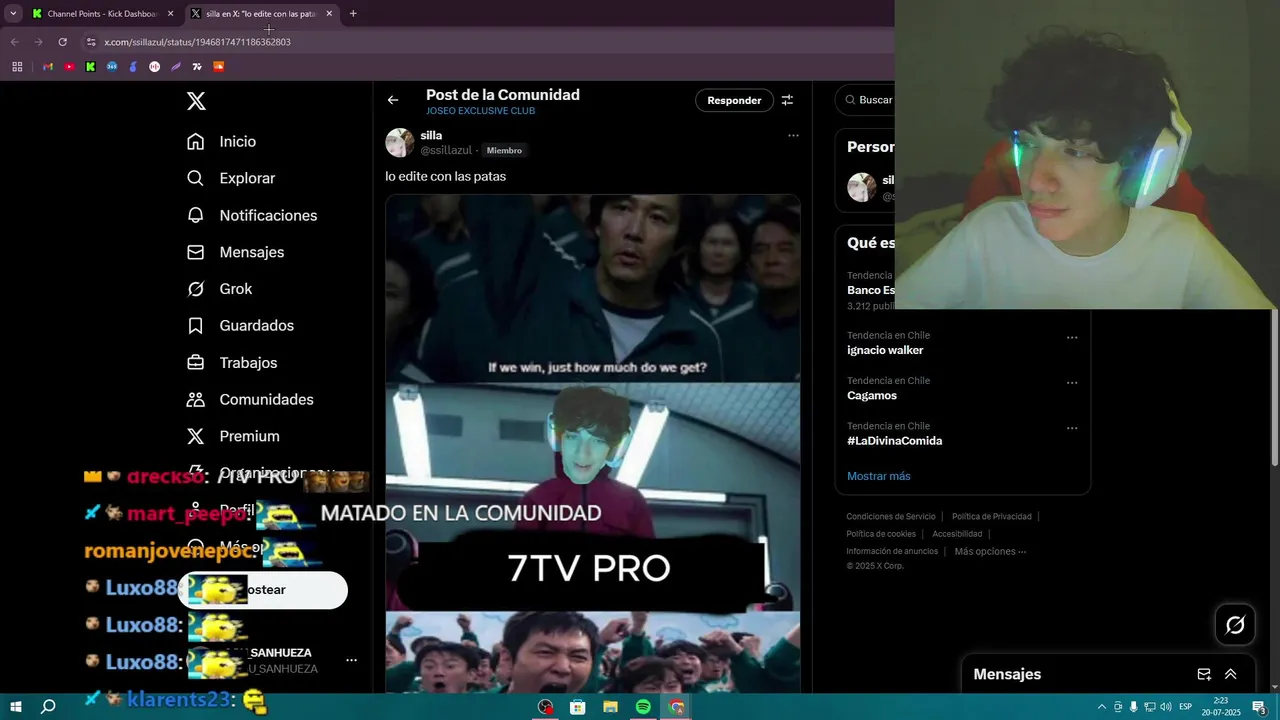Open Explorar in the X sidebar

pyautogui.click(x=230, y=178)
